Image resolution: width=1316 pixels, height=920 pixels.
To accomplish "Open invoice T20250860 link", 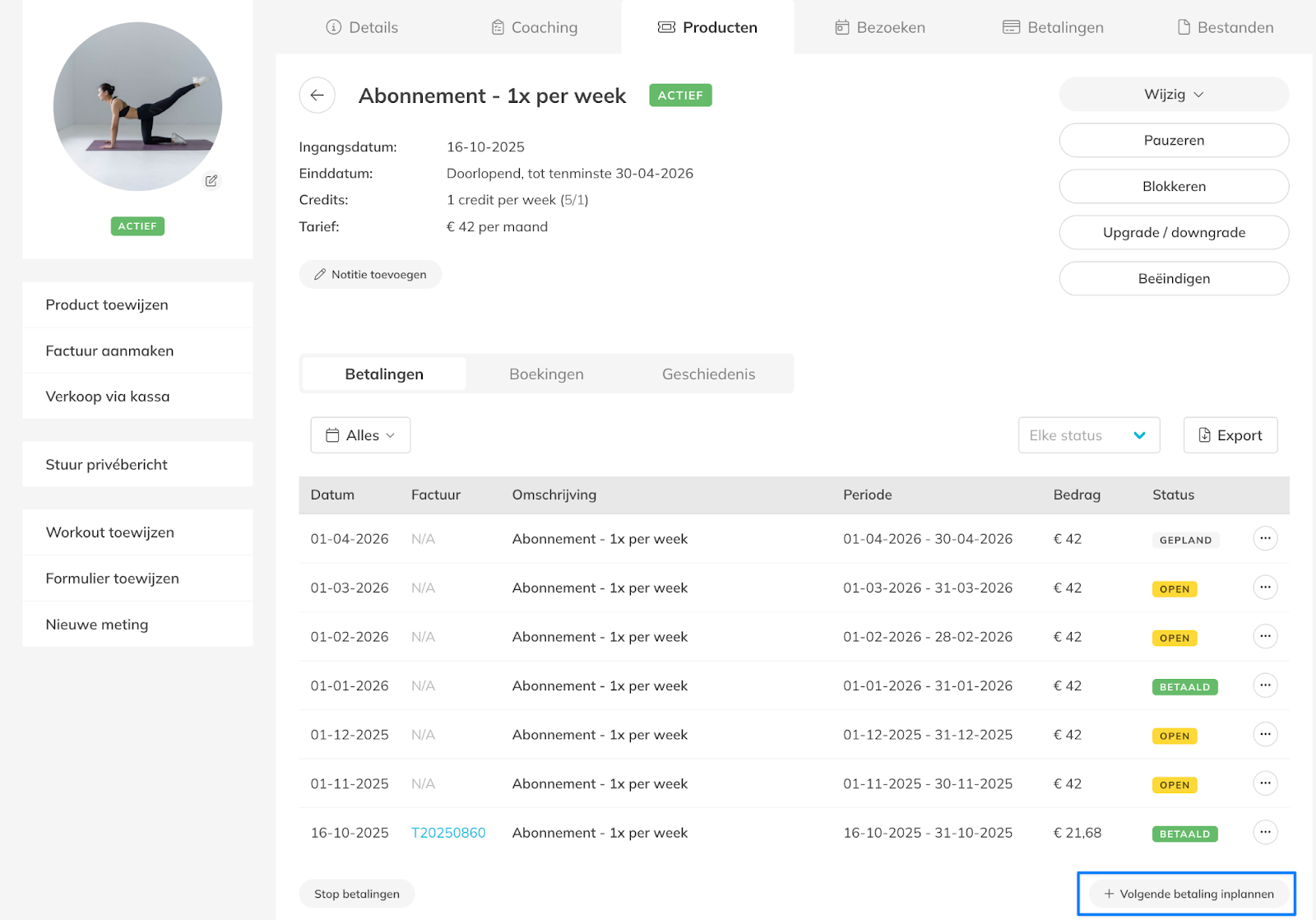I will (448, 833).
